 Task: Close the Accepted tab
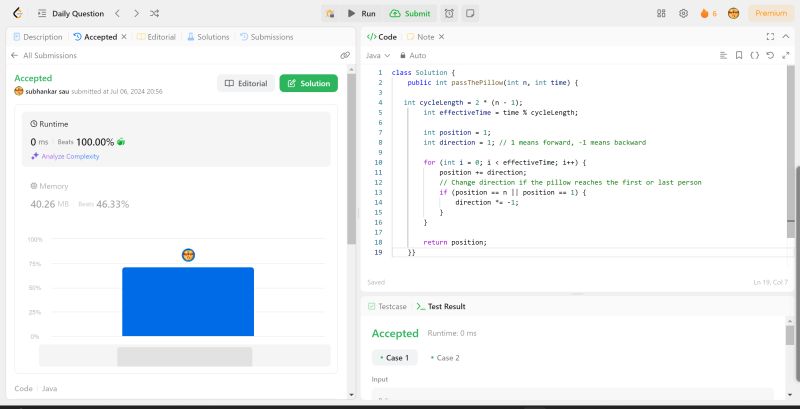(x=123, y=37)
